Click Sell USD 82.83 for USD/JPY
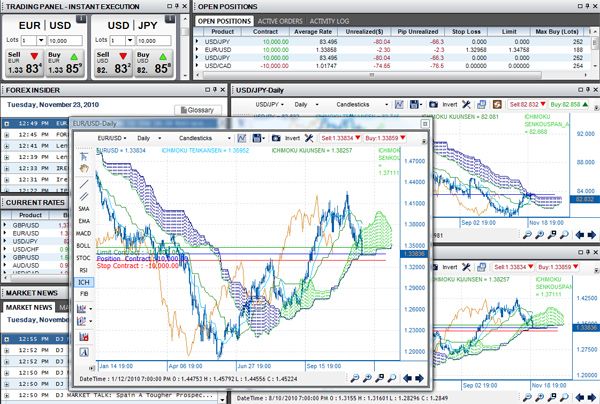 [x=113, y=63]
